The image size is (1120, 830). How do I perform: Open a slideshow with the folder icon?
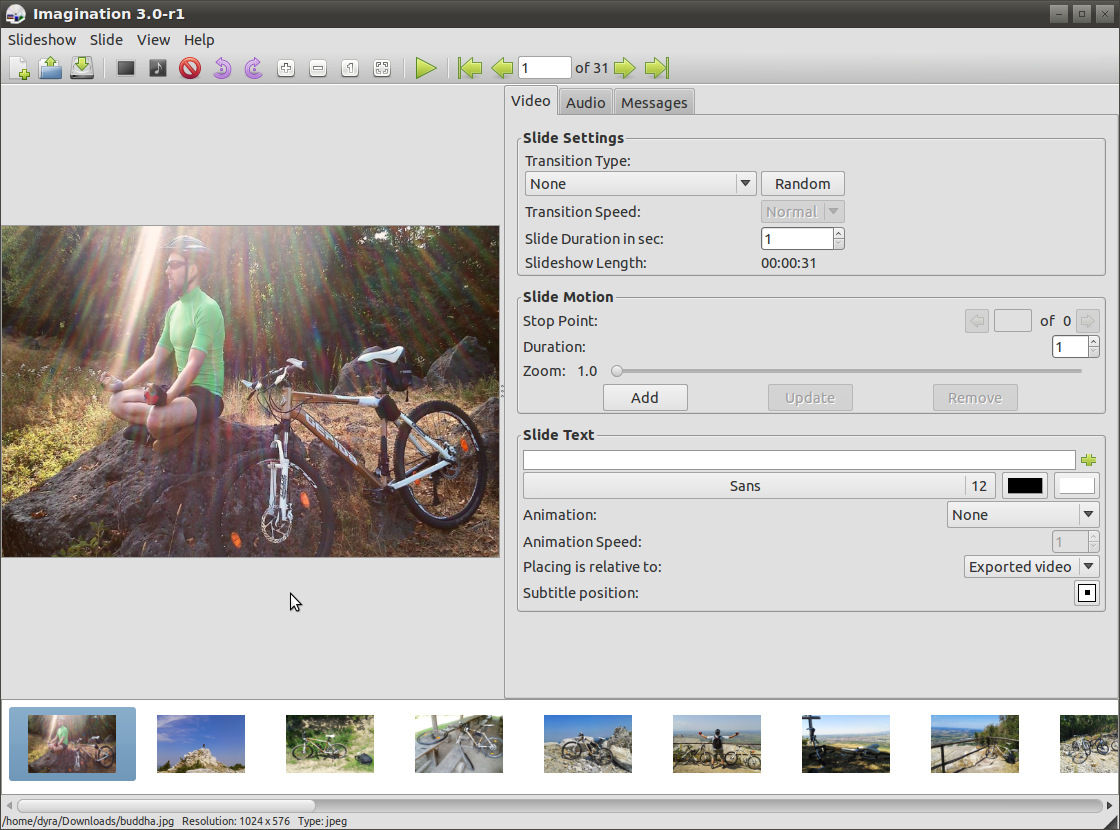pos(50,68)
